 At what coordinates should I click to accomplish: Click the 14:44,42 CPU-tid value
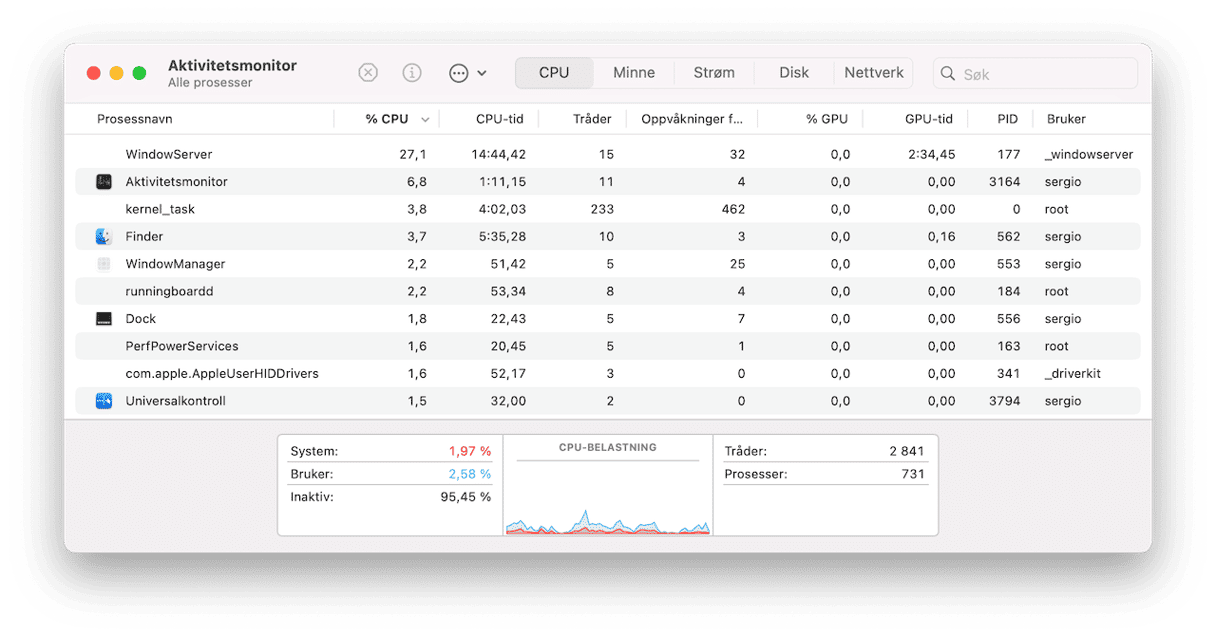tap(499, 155)
